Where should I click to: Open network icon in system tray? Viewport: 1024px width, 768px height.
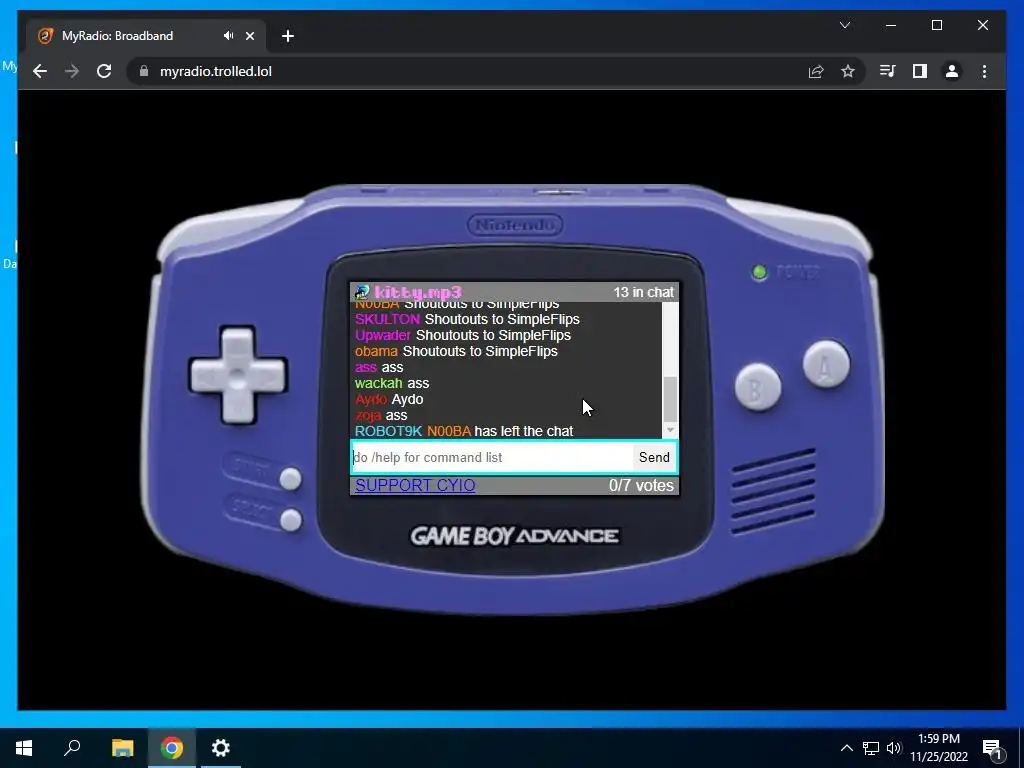[871, 748]
